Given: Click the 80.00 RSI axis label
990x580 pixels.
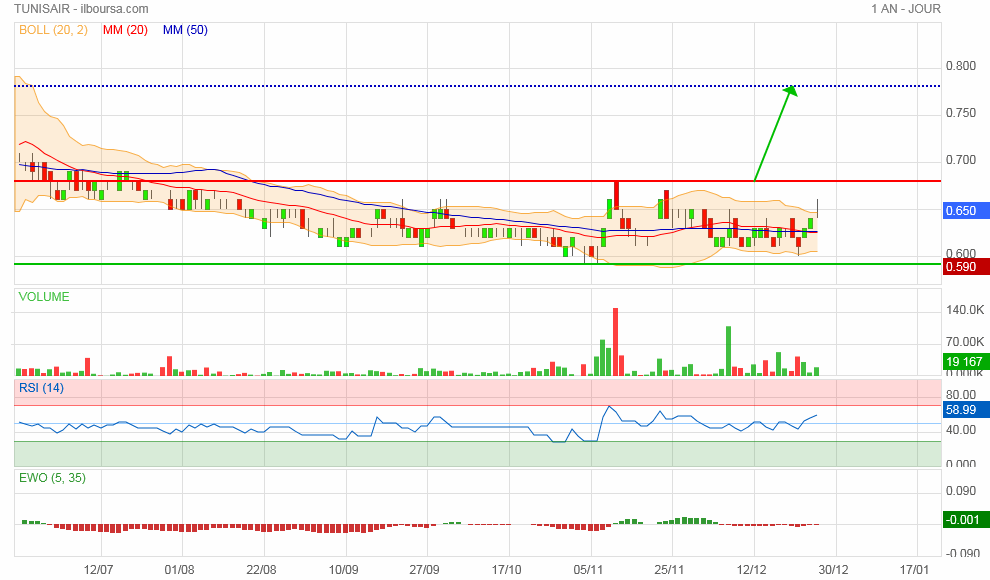Looking at the screenshot, I should 961,394.
